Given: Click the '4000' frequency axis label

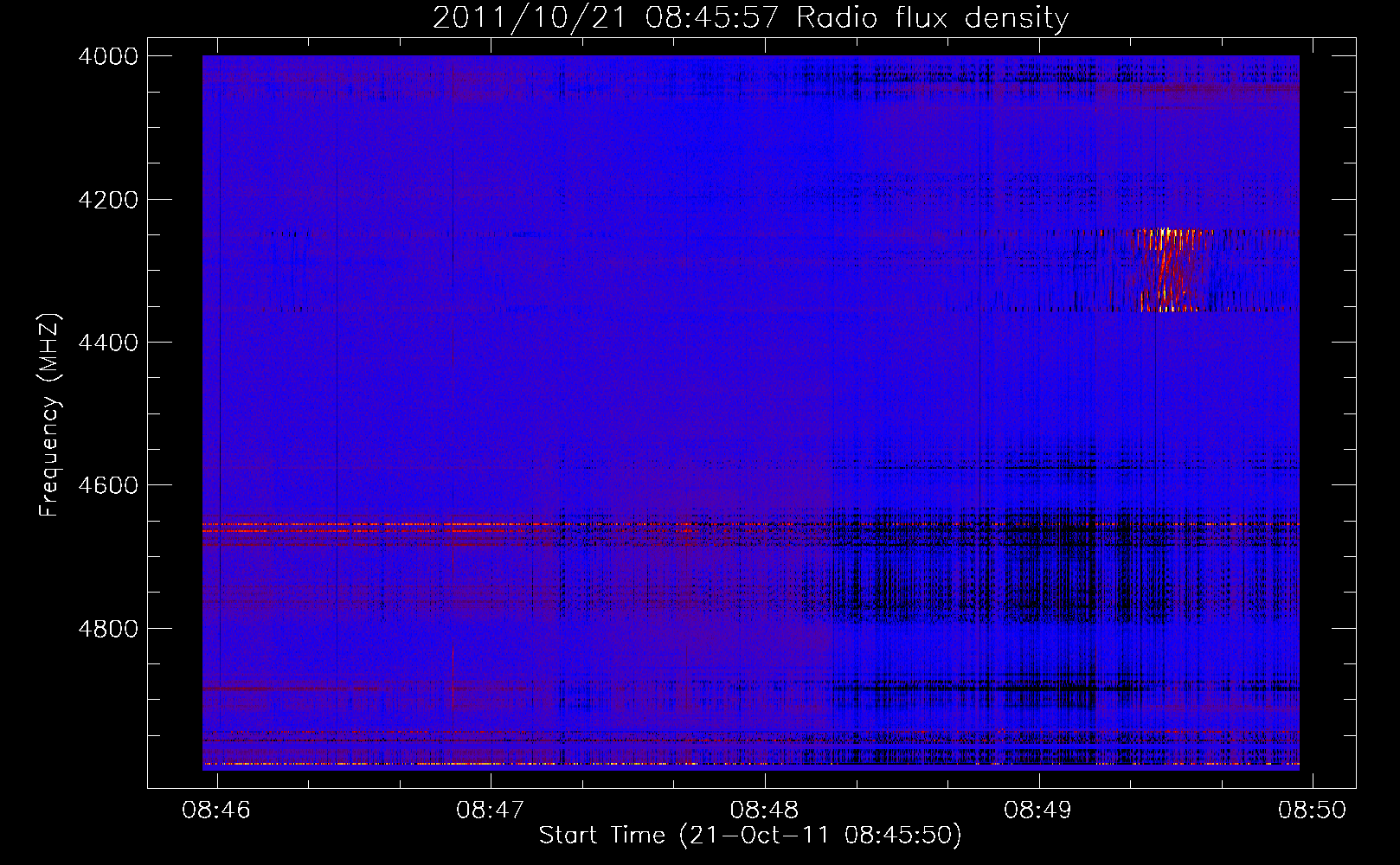Looking at the screenshot, I should click(107, 56).
